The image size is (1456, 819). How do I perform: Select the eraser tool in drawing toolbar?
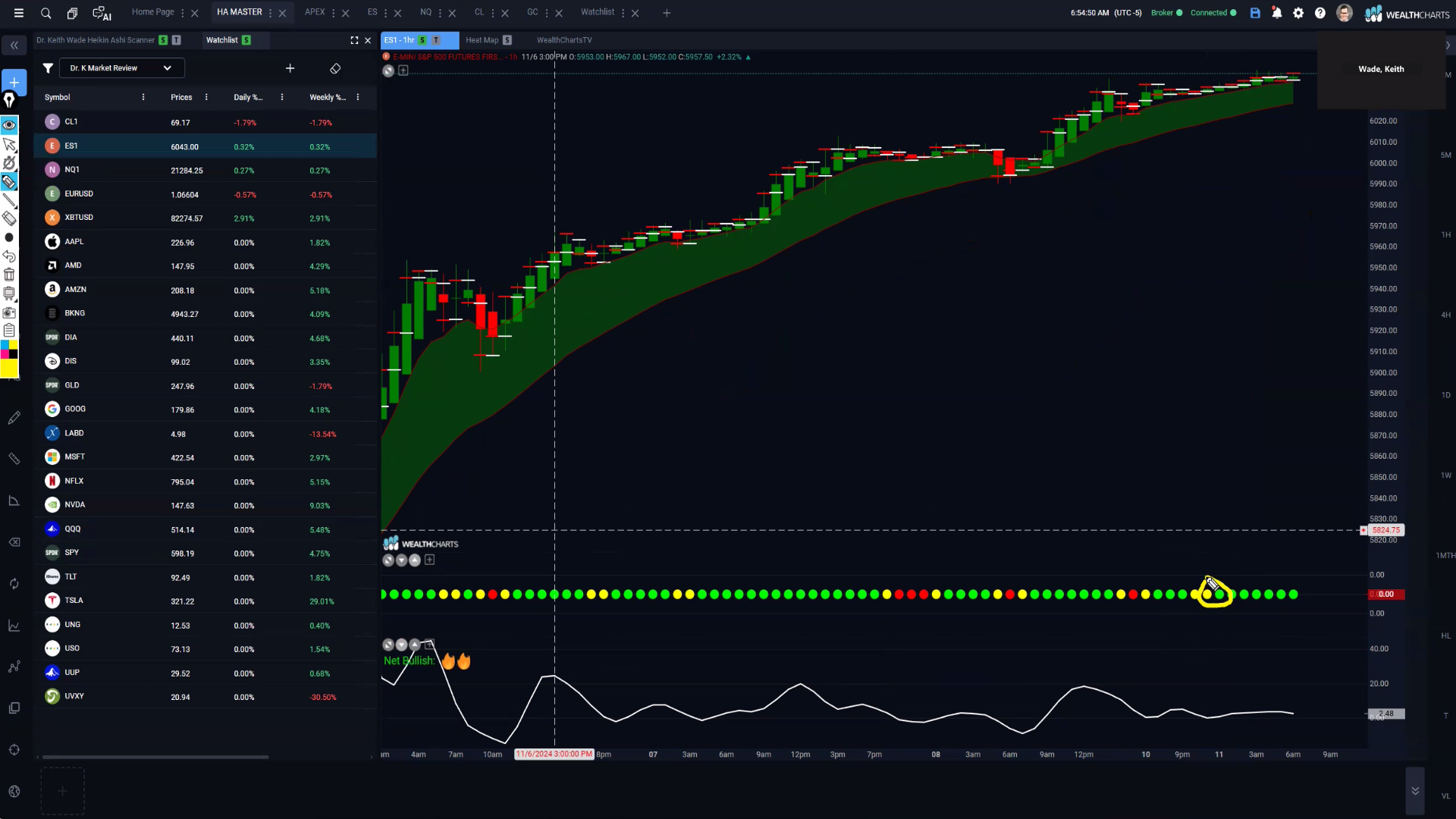9,218
